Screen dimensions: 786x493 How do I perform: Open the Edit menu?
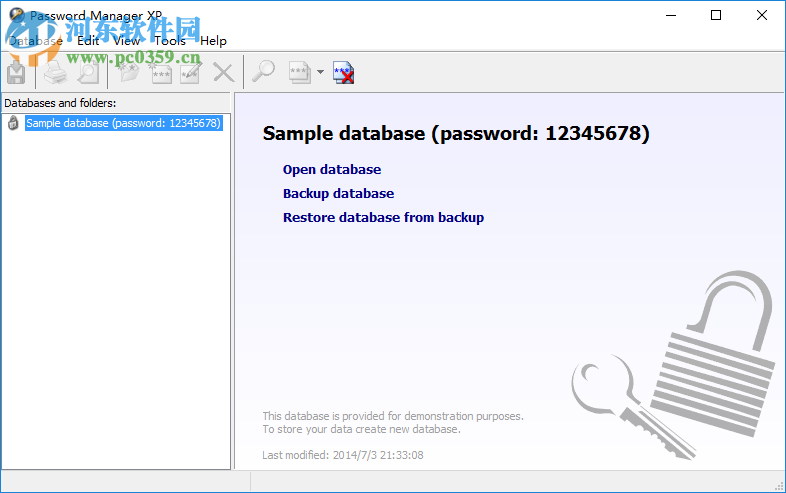tap(88, 41)
